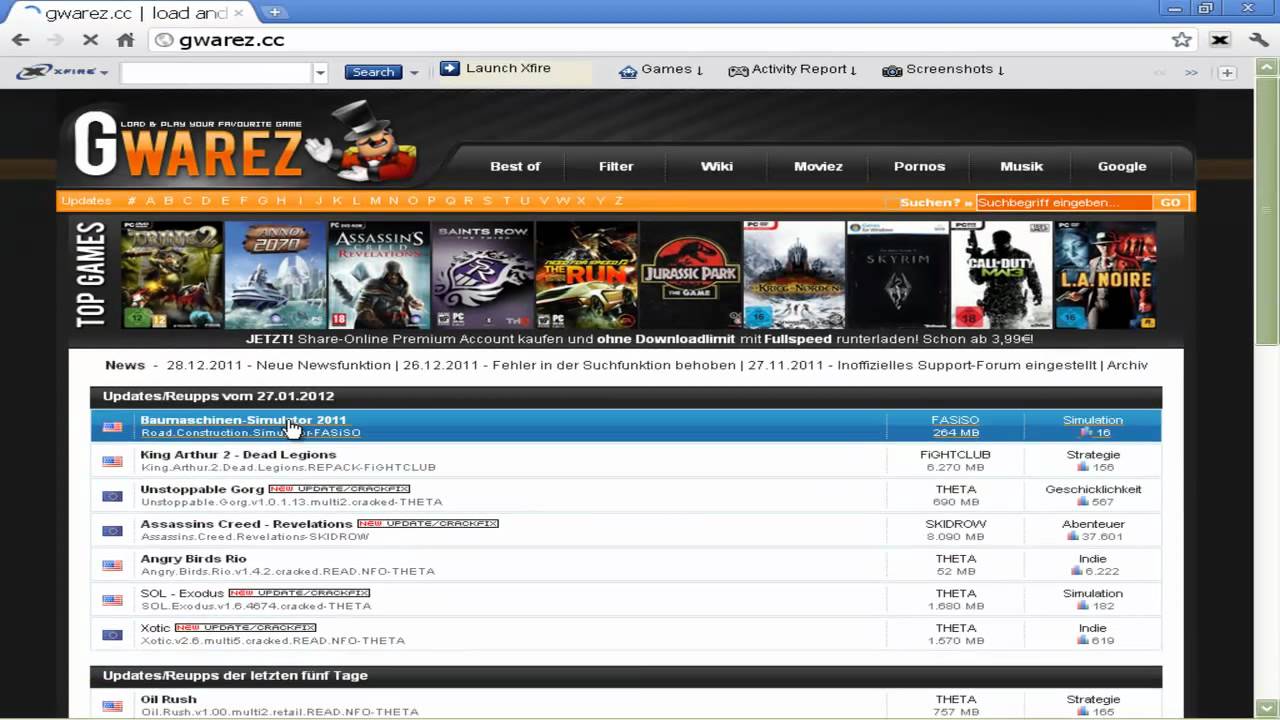The height and width of the screenshot is (720, 1280).
Task: Stop loading the page
Action: click(x=89, y=40)
